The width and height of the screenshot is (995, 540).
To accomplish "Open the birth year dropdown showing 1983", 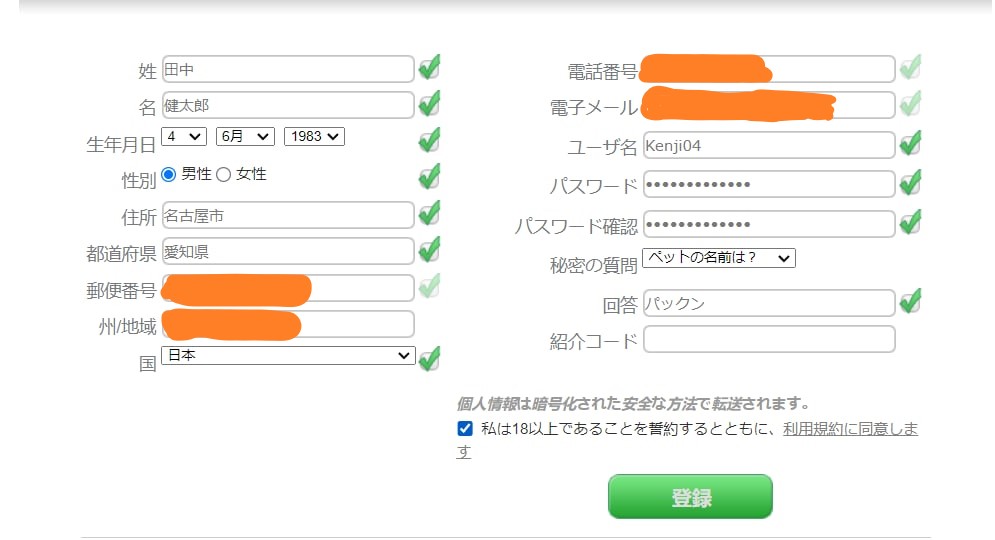I will [x=315, y=136].
